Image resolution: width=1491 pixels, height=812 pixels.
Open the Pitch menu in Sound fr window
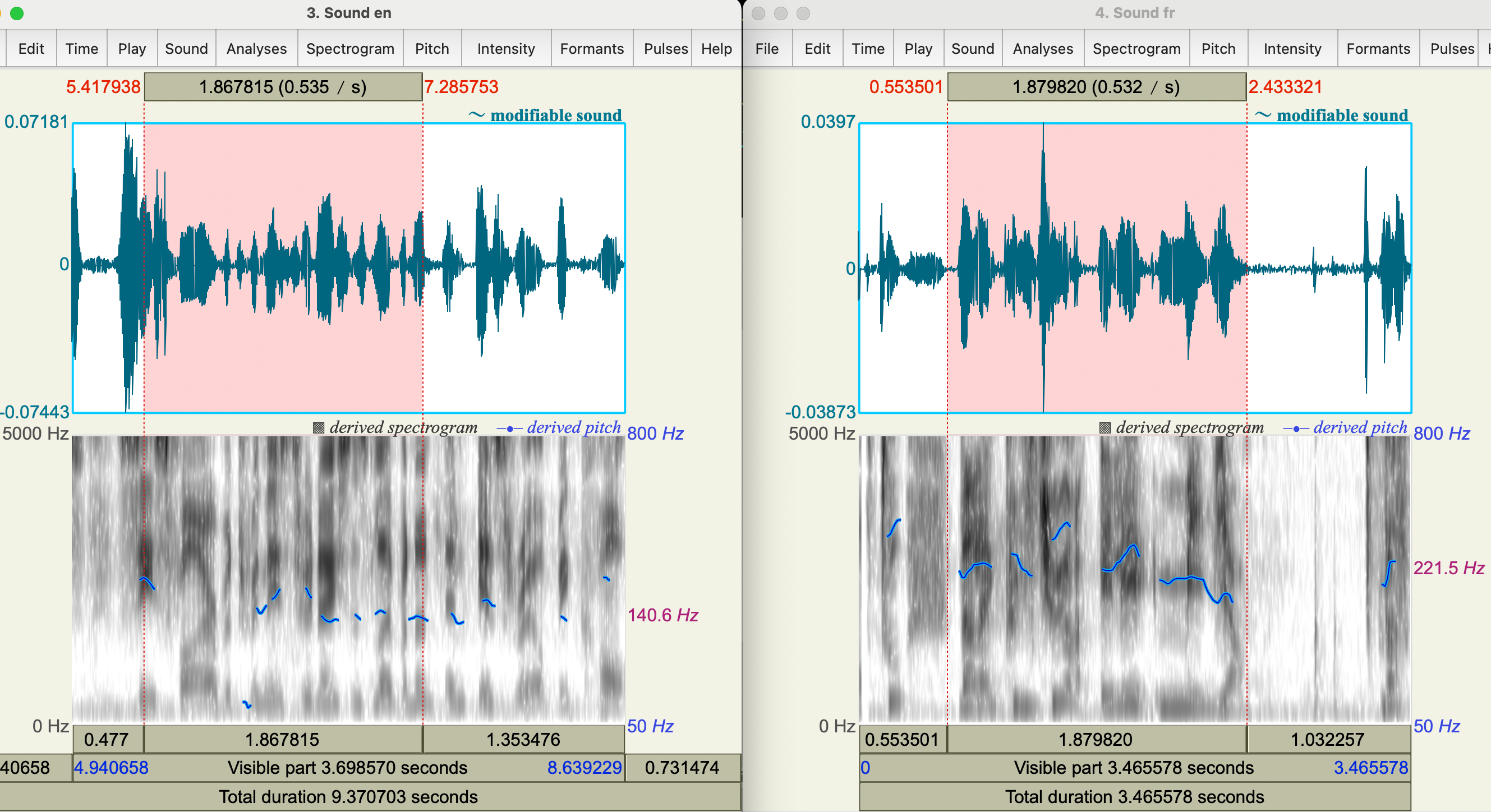(x=1218, y=49)
